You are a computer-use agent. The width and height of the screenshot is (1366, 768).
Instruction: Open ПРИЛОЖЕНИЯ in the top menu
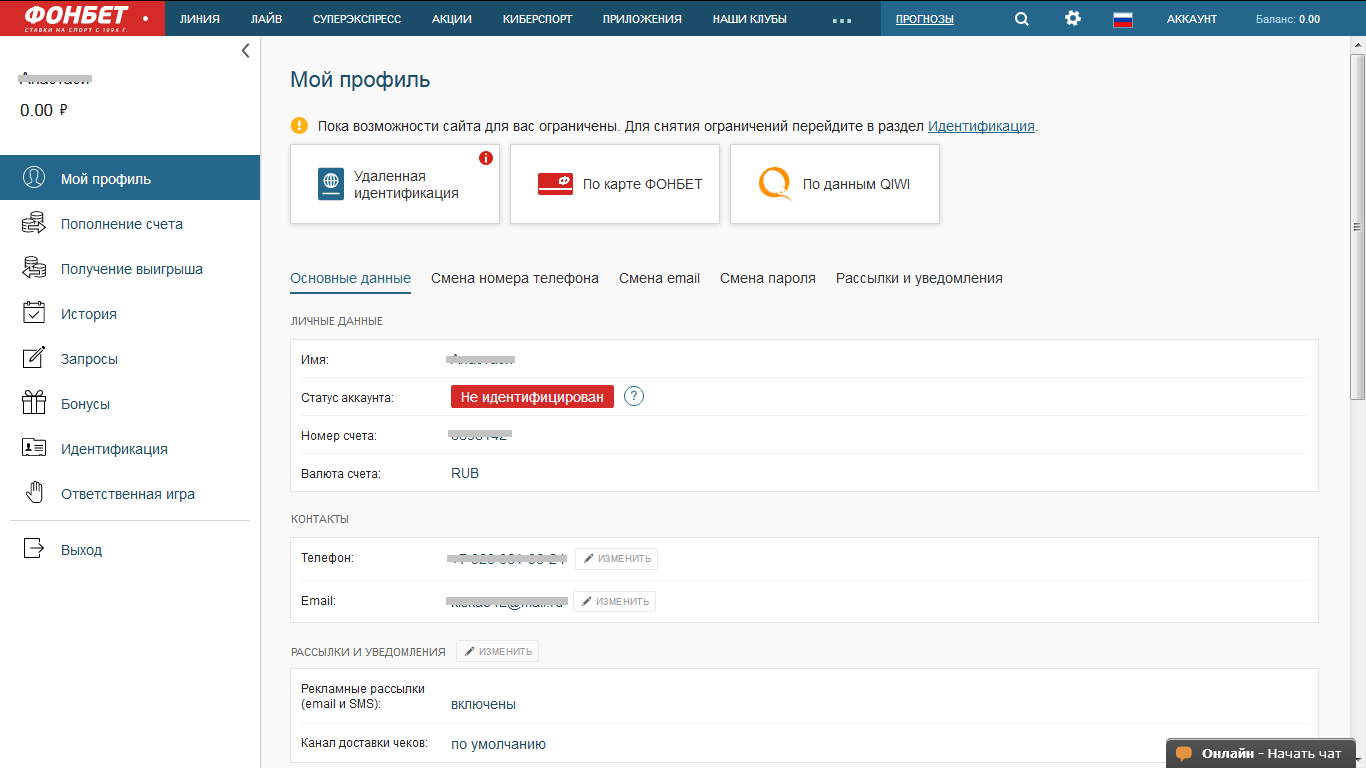click(642, 19)
